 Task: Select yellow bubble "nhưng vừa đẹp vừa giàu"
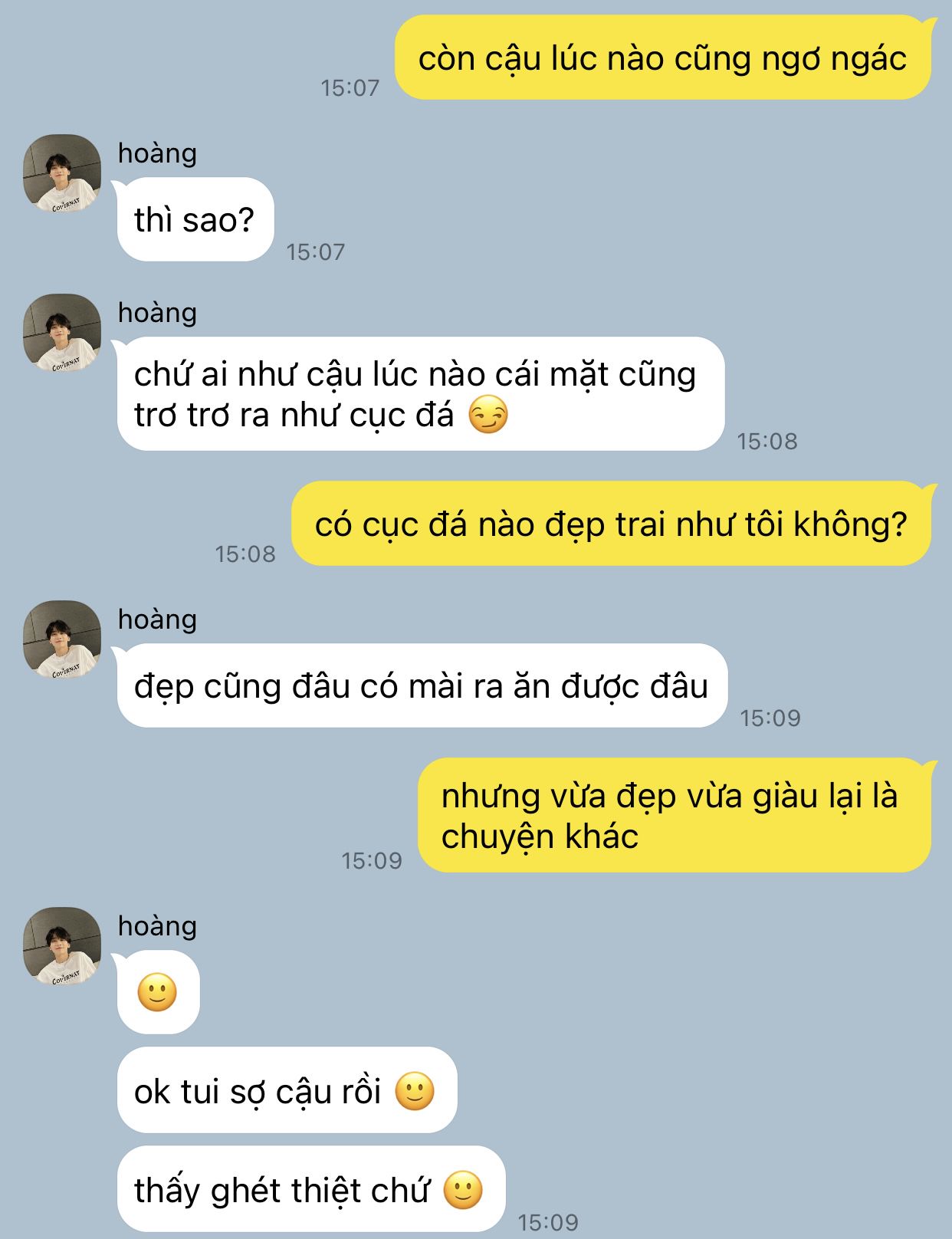675,815
